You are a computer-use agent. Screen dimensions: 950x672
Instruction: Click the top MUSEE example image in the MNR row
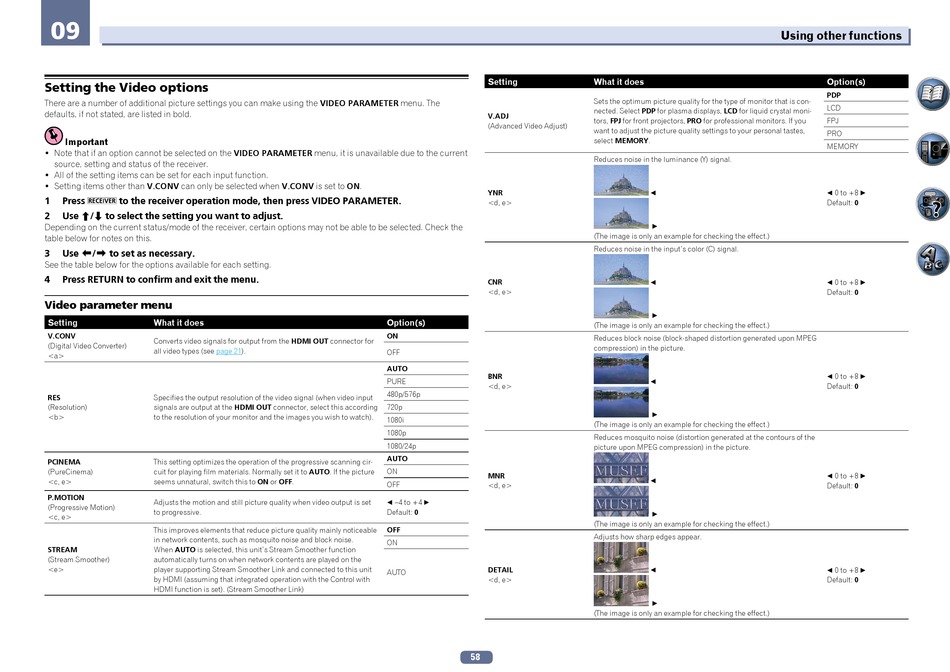pyautogui.click(x=621, y=468)
